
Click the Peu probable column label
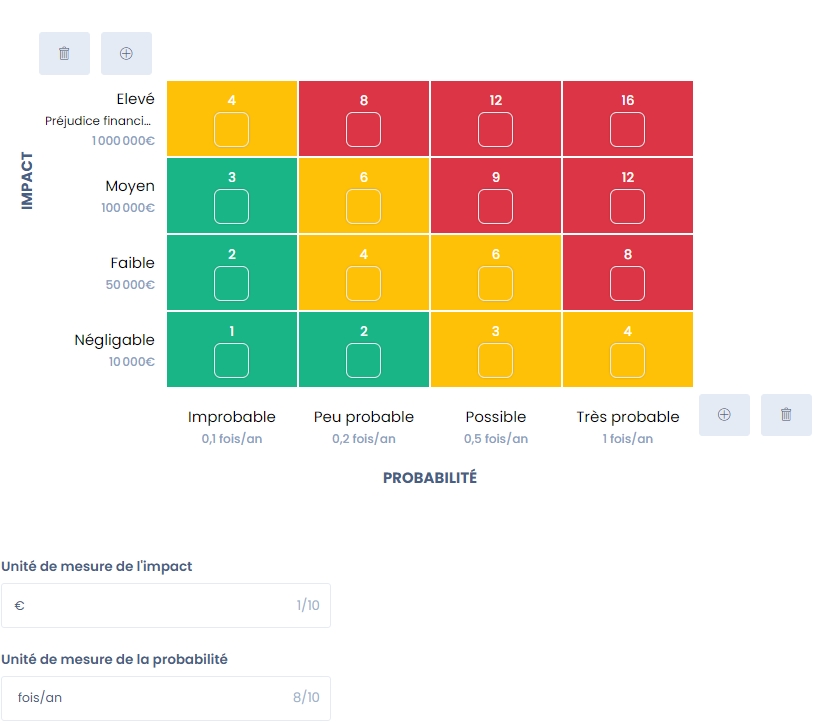363,417
